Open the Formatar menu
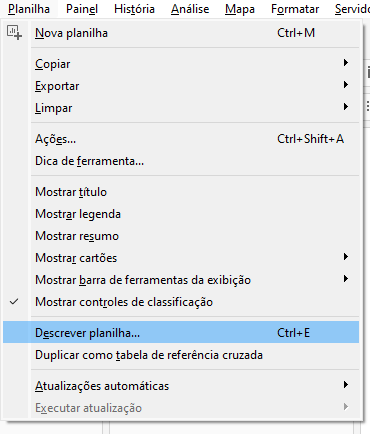Image resolution: width=370 pixels, height=434 pixels. click(x=295, y=9)
